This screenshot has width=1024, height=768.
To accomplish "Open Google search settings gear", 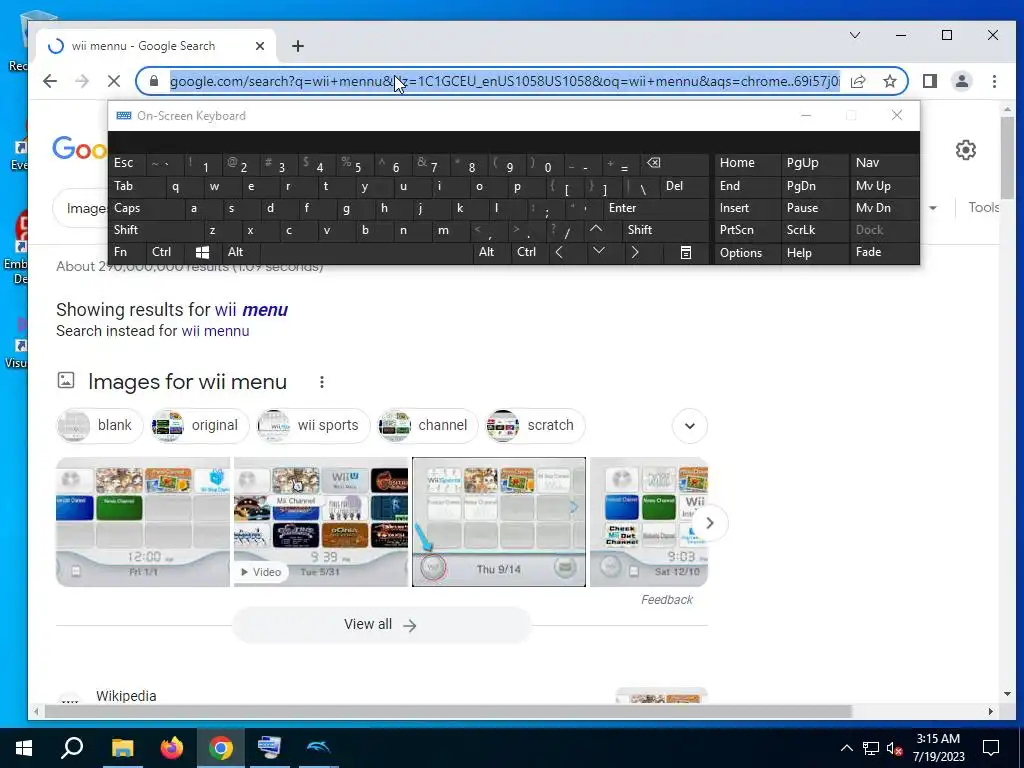I will pos(966,150).
